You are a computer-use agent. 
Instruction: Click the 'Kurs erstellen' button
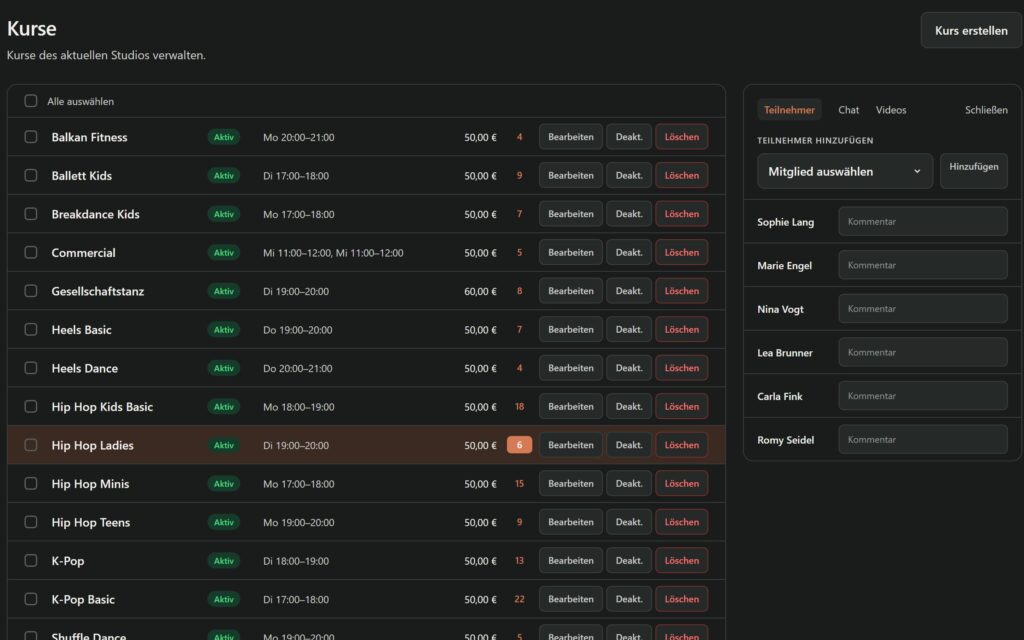pos(970,30)
